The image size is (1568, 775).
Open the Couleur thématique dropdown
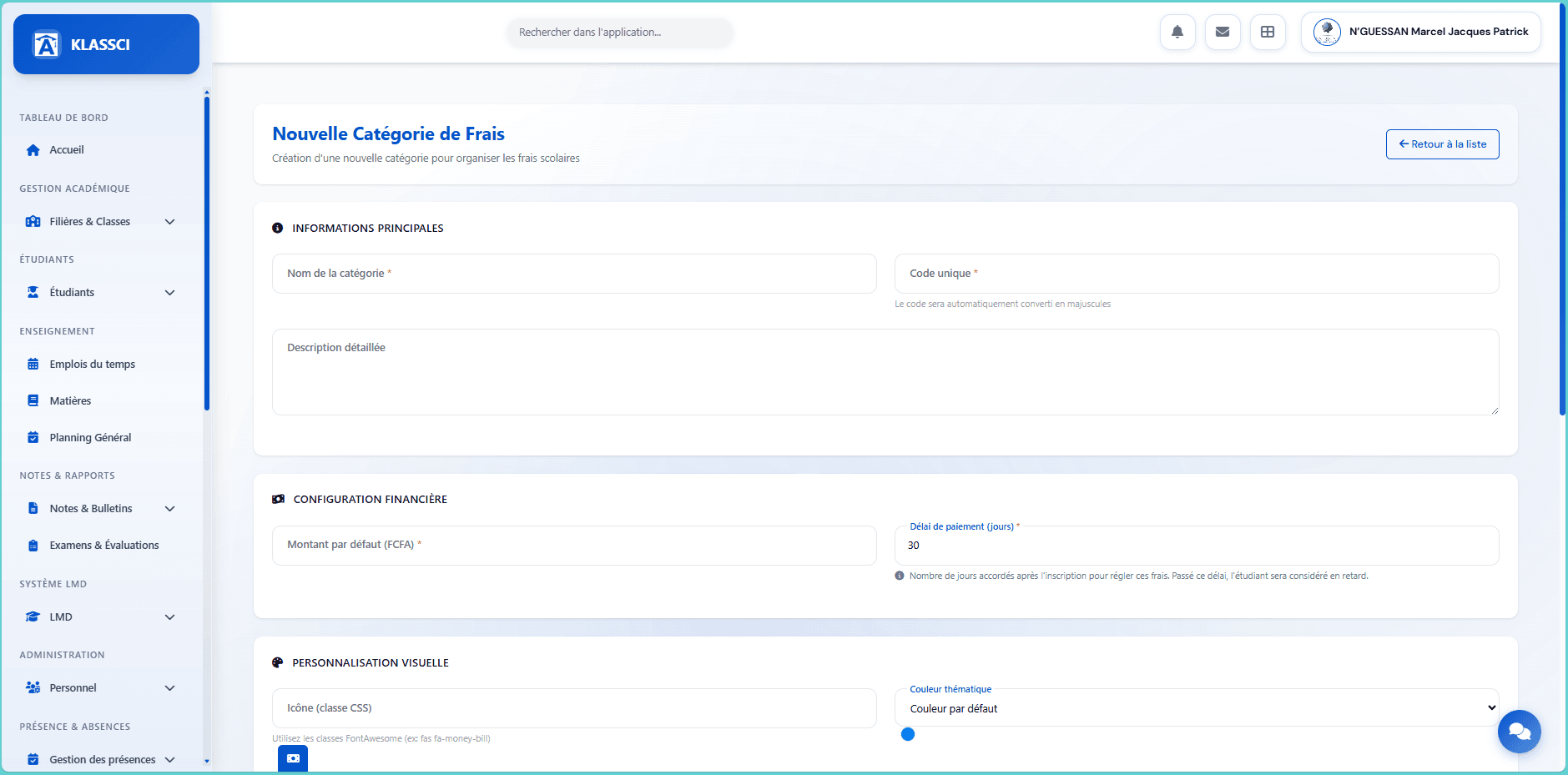pos(1197,707)
